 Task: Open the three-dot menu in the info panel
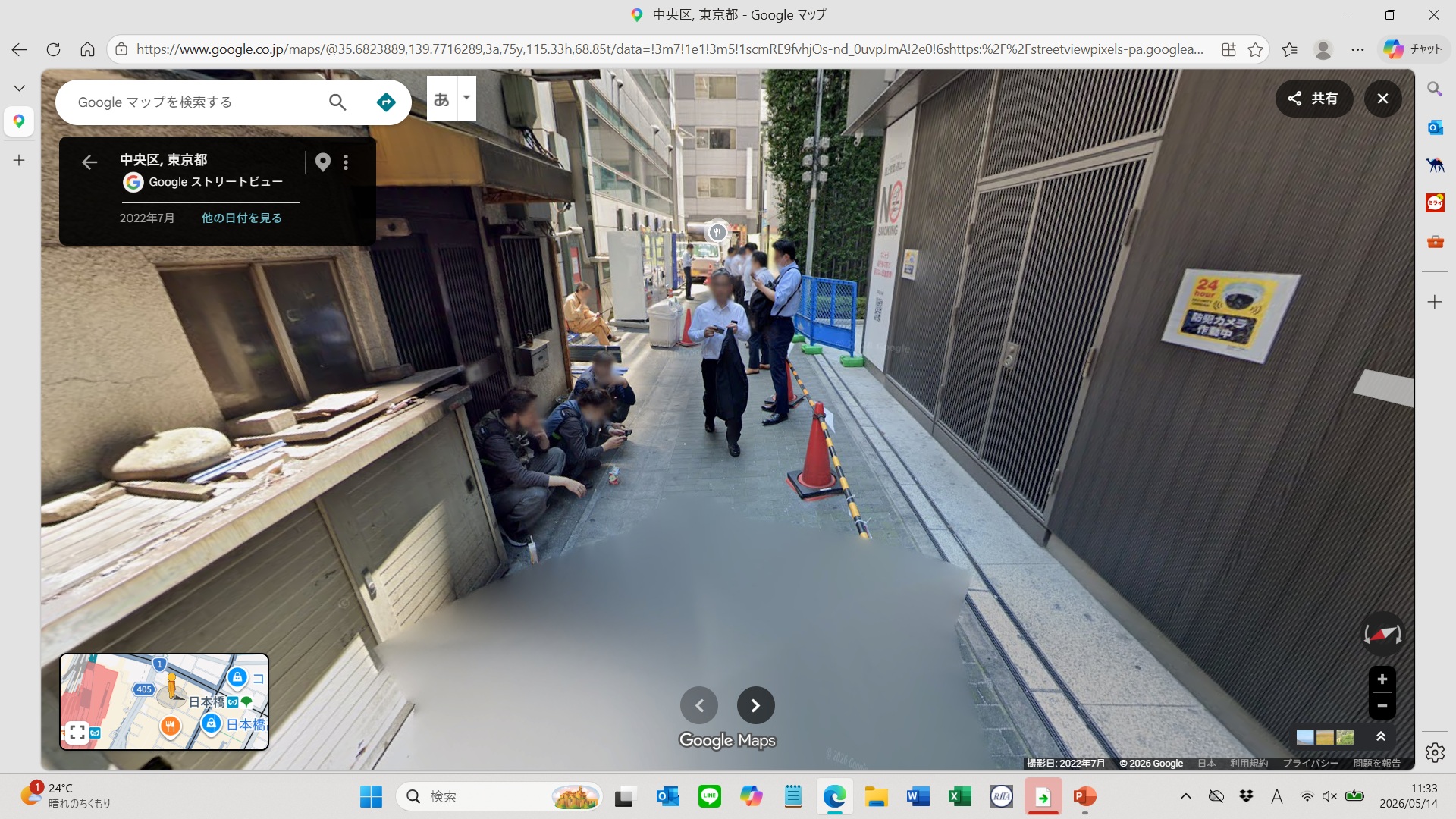[346, 162]
